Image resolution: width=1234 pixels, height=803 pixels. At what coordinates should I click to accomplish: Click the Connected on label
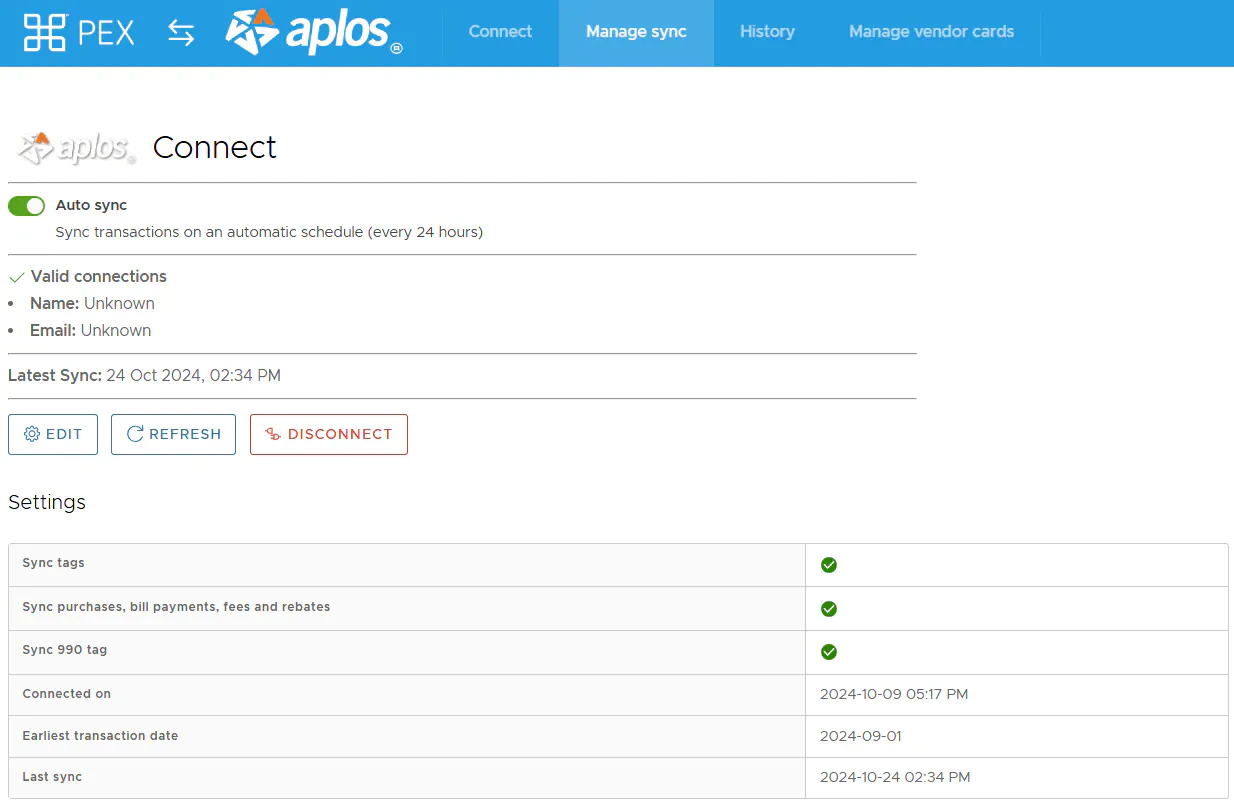click(67, 694)
